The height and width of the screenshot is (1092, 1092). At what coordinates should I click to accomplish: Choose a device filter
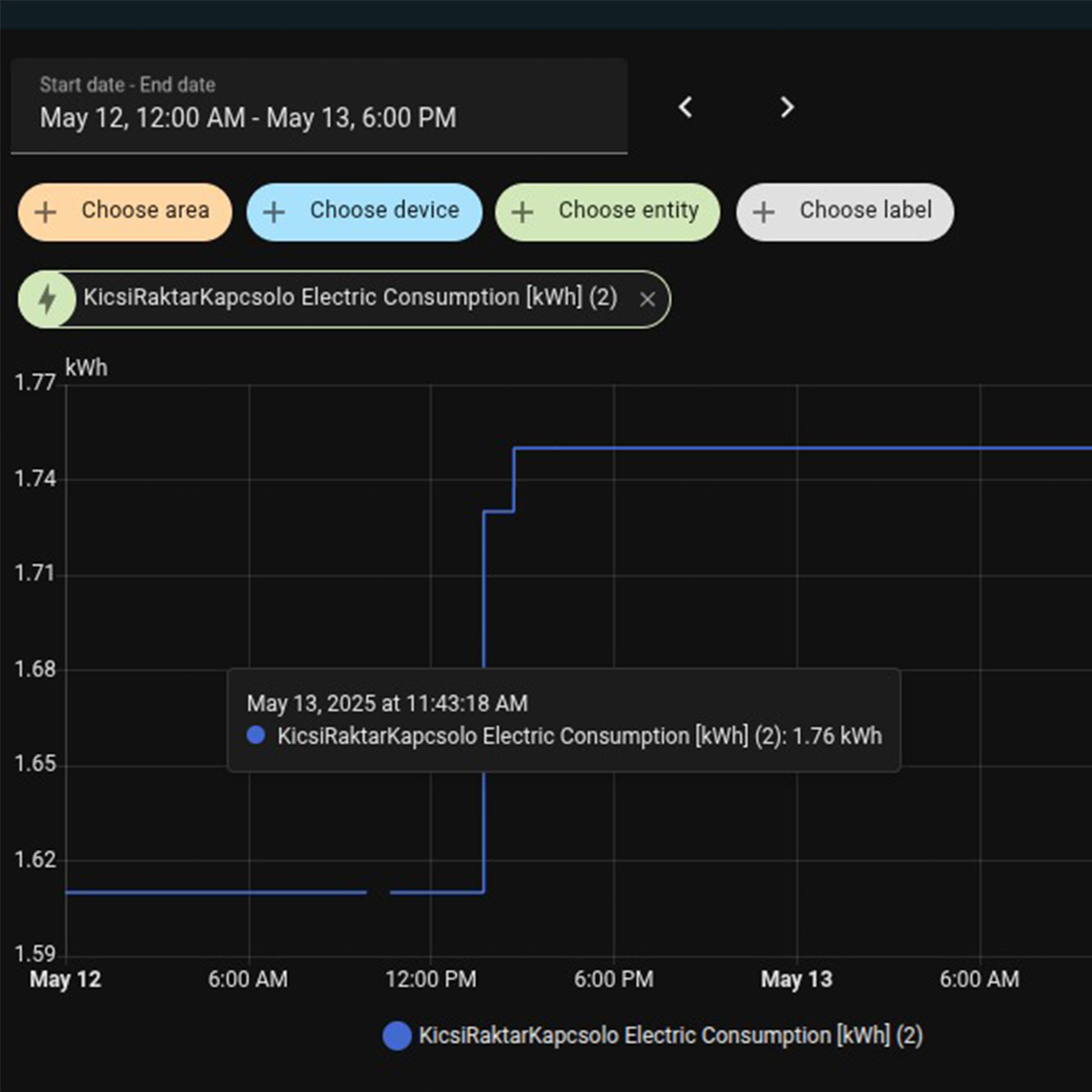[364, 212]
